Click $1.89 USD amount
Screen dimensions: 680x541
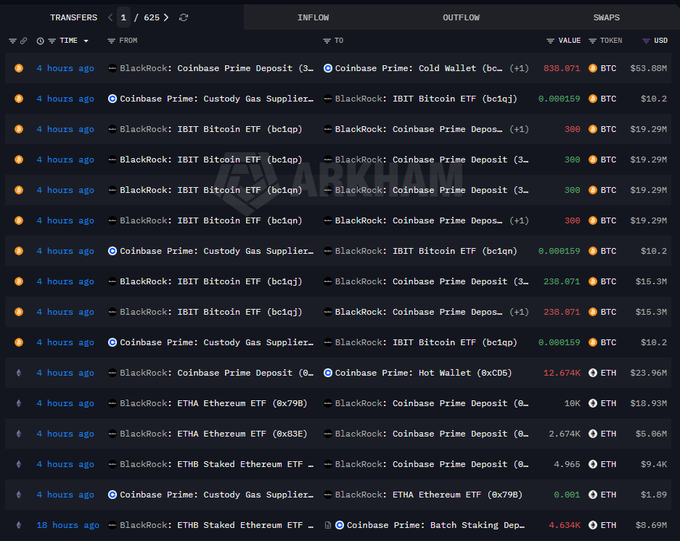(654, 495)
